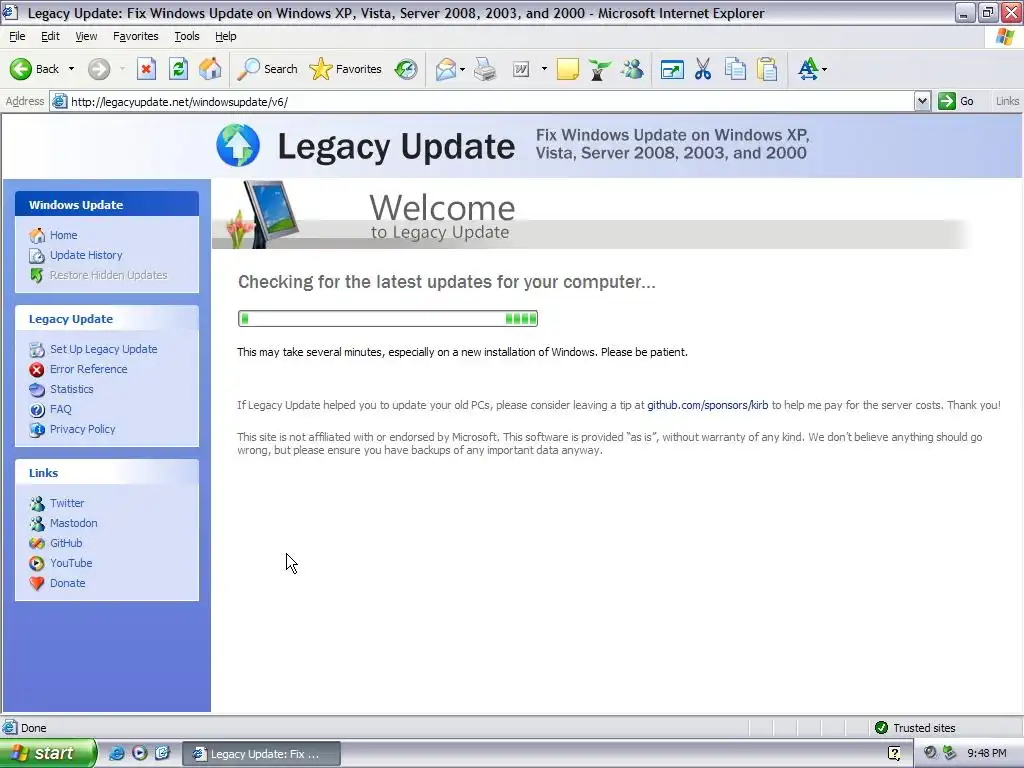The height and width of the screenshot is (768, 1024).
Task: Go to the browser Home page icon
Action: click(x=210, y=69)
